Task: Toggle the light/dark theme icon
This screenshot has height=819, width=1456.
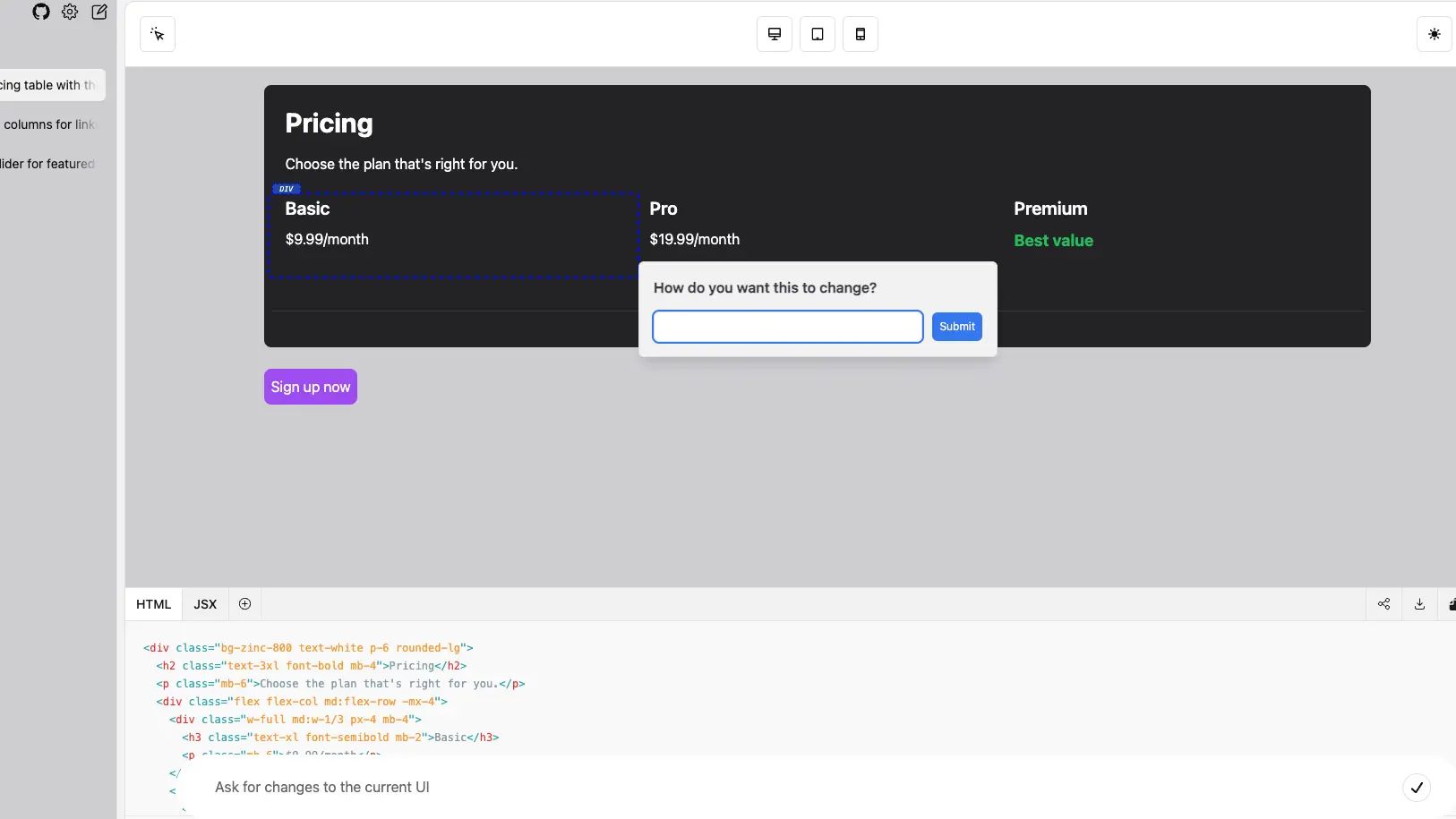Action: click(1434, 33)
